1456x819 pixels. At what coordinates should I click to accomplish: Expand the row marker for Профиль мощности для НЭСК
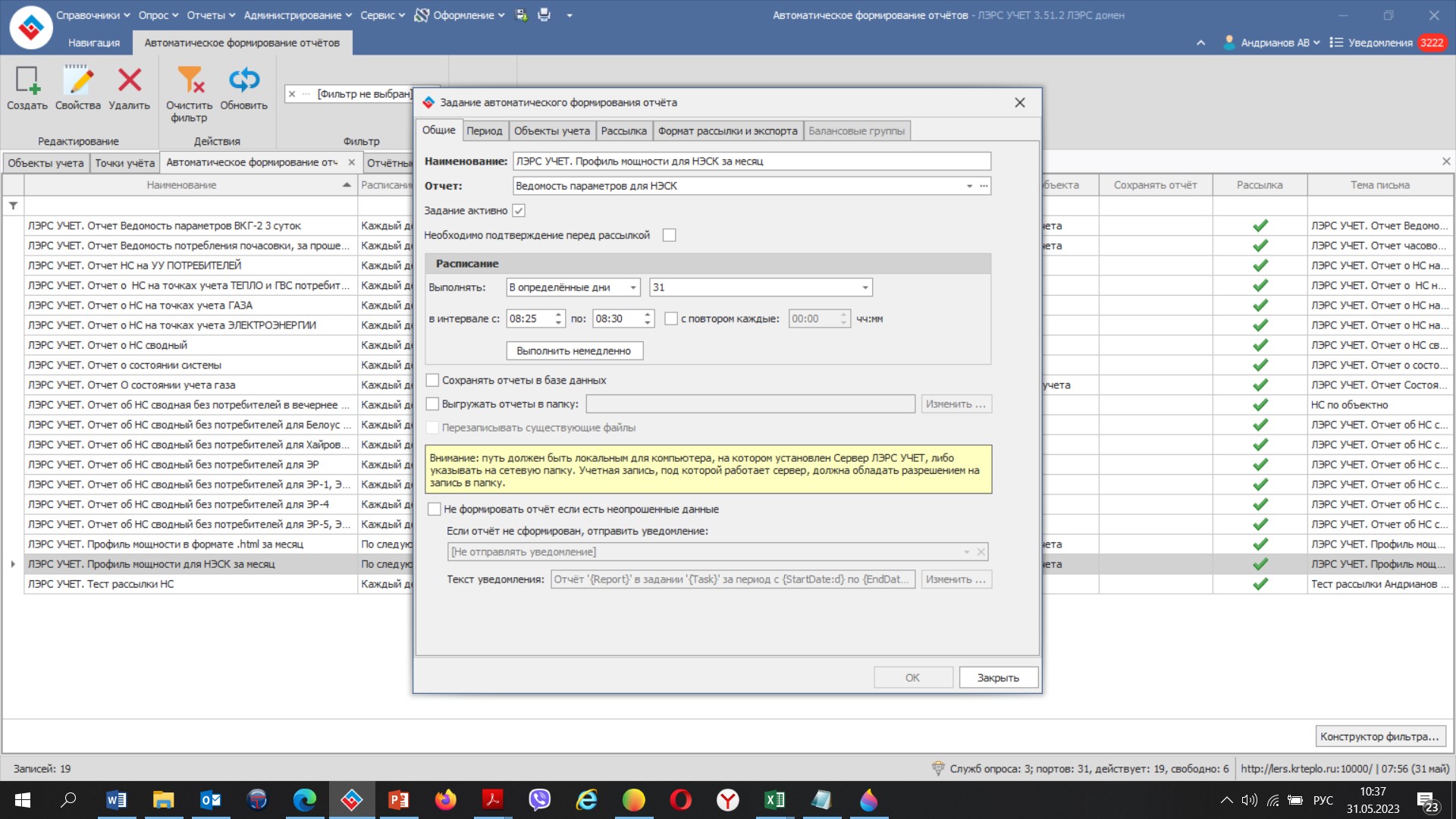click(x=13, y=564)
